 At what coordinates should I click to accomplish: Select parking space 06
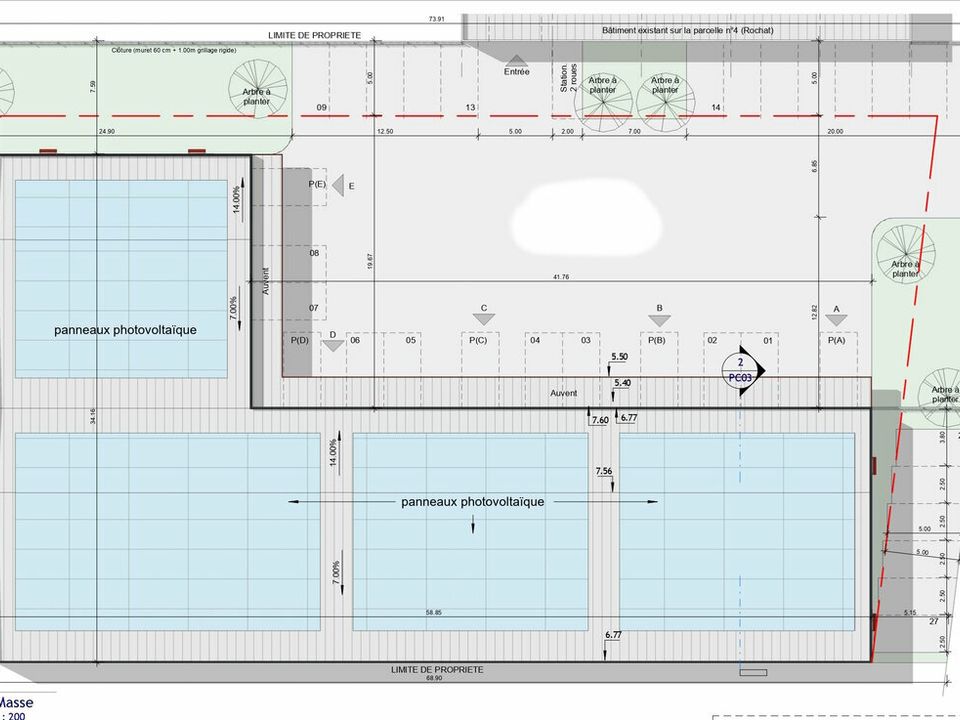(x=355, y=340)
